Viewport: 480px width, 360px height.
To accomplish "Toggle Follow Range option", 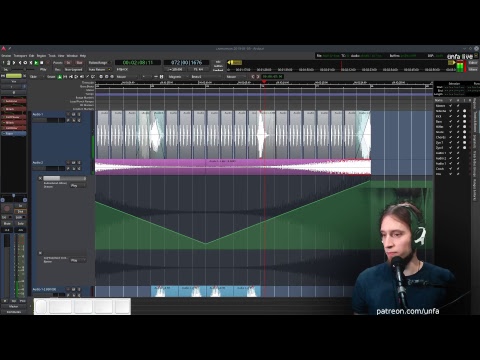I will (x=99, y=63).
